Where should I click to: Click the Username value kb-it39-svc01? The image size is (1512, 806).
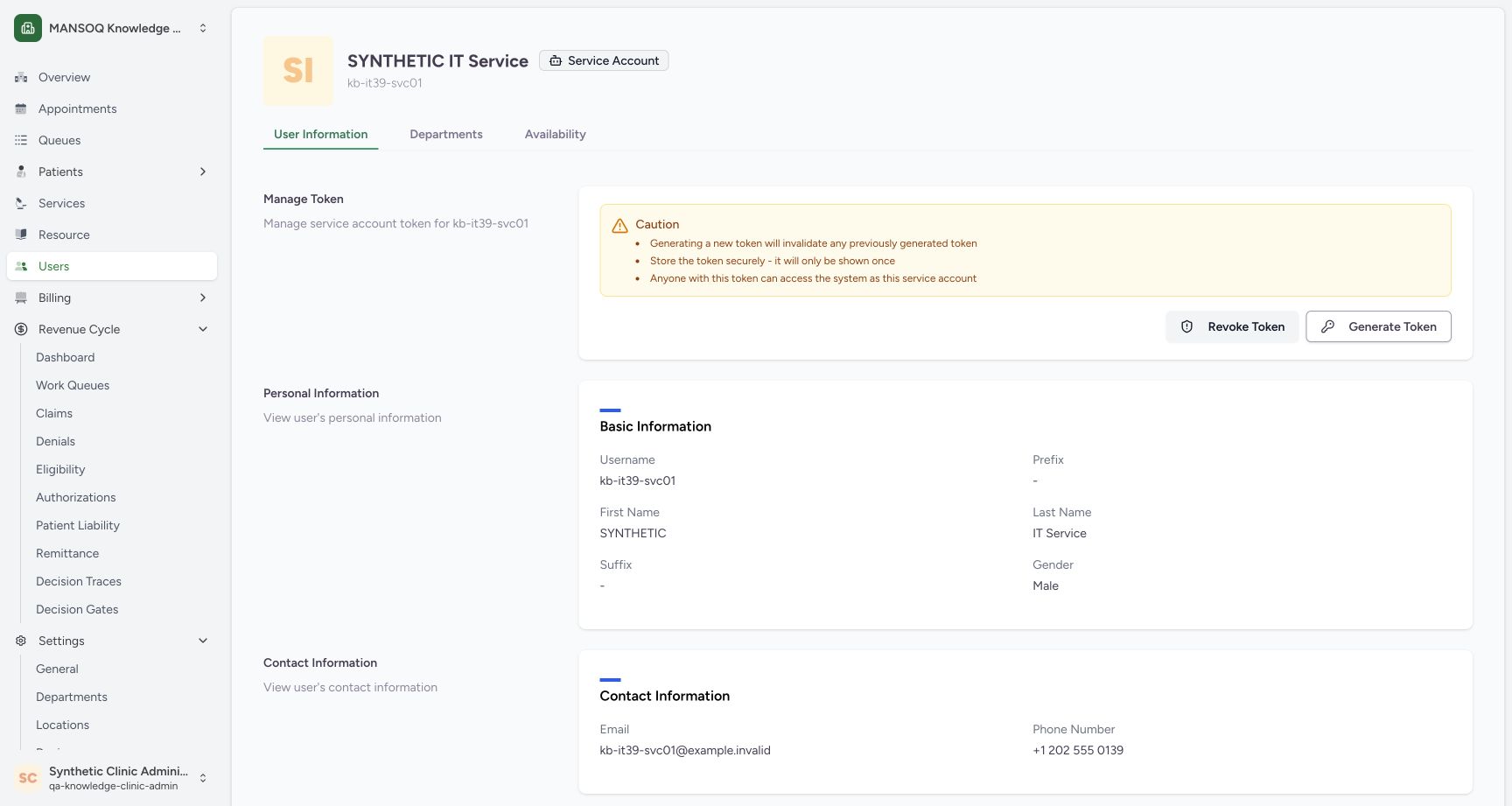[638, 480]
